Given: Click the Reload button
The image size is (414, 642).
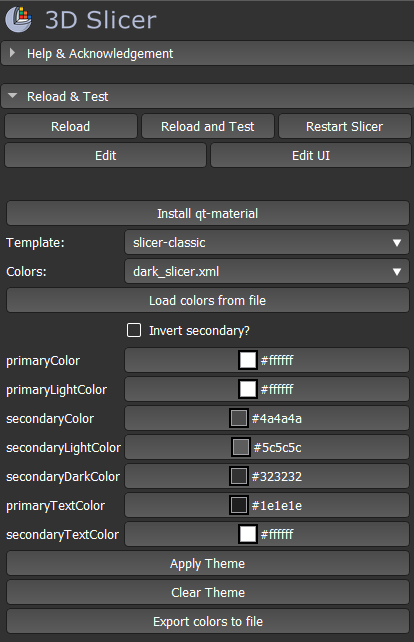Looking at the screenshot, I should coord(71,127).
